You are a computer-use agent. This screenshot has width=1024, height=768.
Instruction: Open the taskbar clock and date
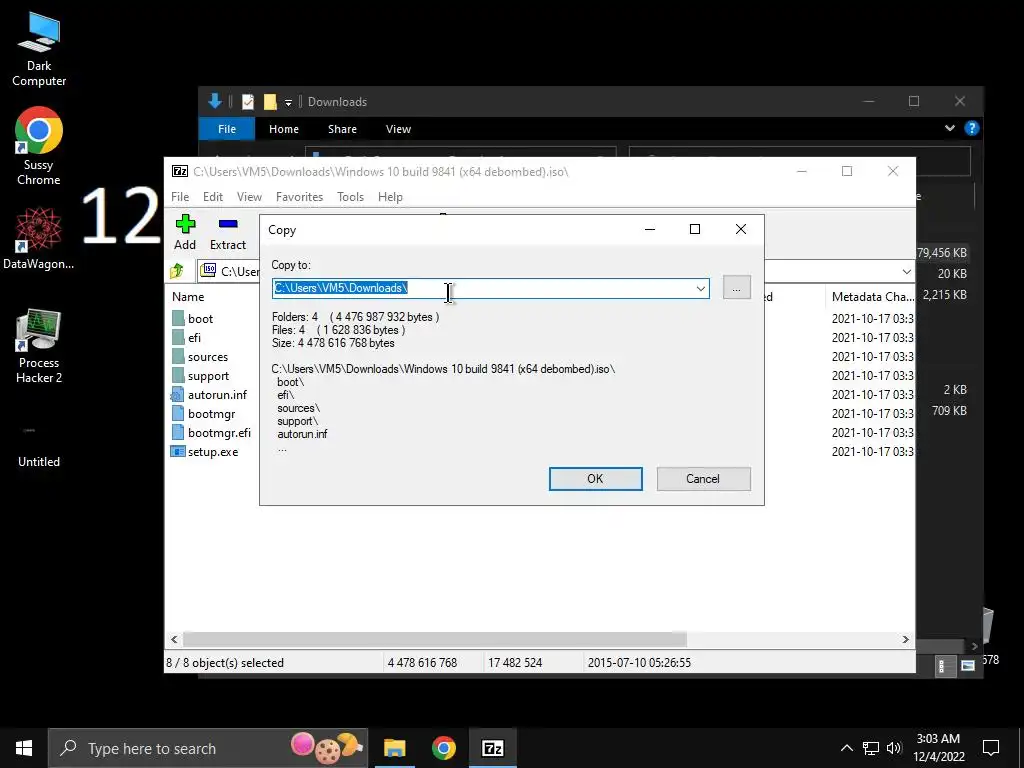coord(938,748)
